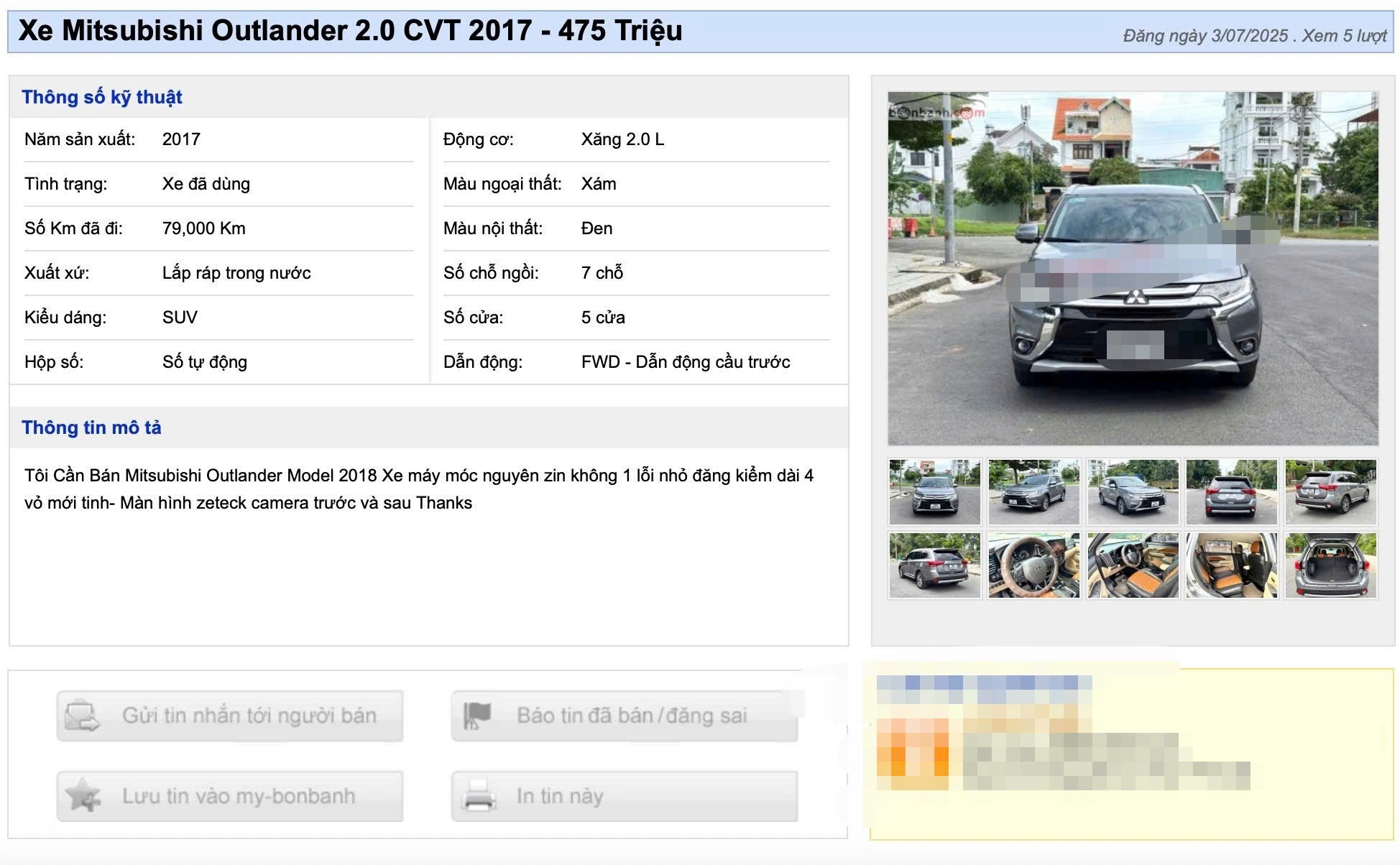Select thumbnail showing the steering wheel
1400x865 pixels.
[1033, 565]
